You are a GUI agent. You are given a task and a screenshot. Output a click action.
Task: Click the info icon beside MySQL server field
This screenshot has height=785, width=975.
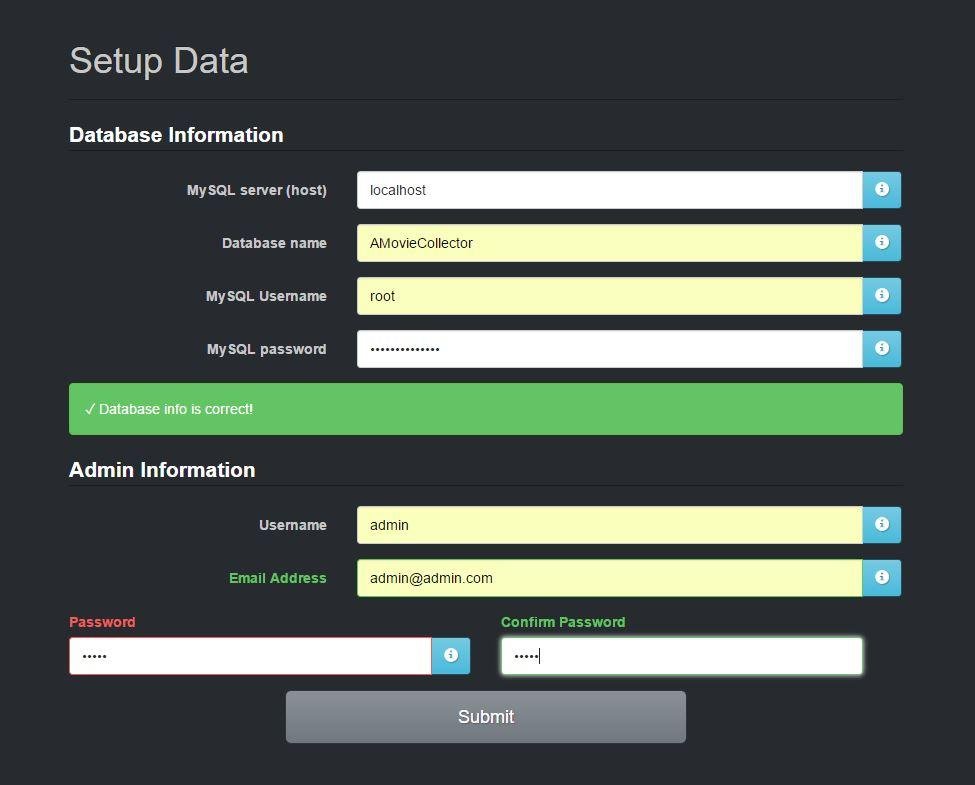[881, 189]
